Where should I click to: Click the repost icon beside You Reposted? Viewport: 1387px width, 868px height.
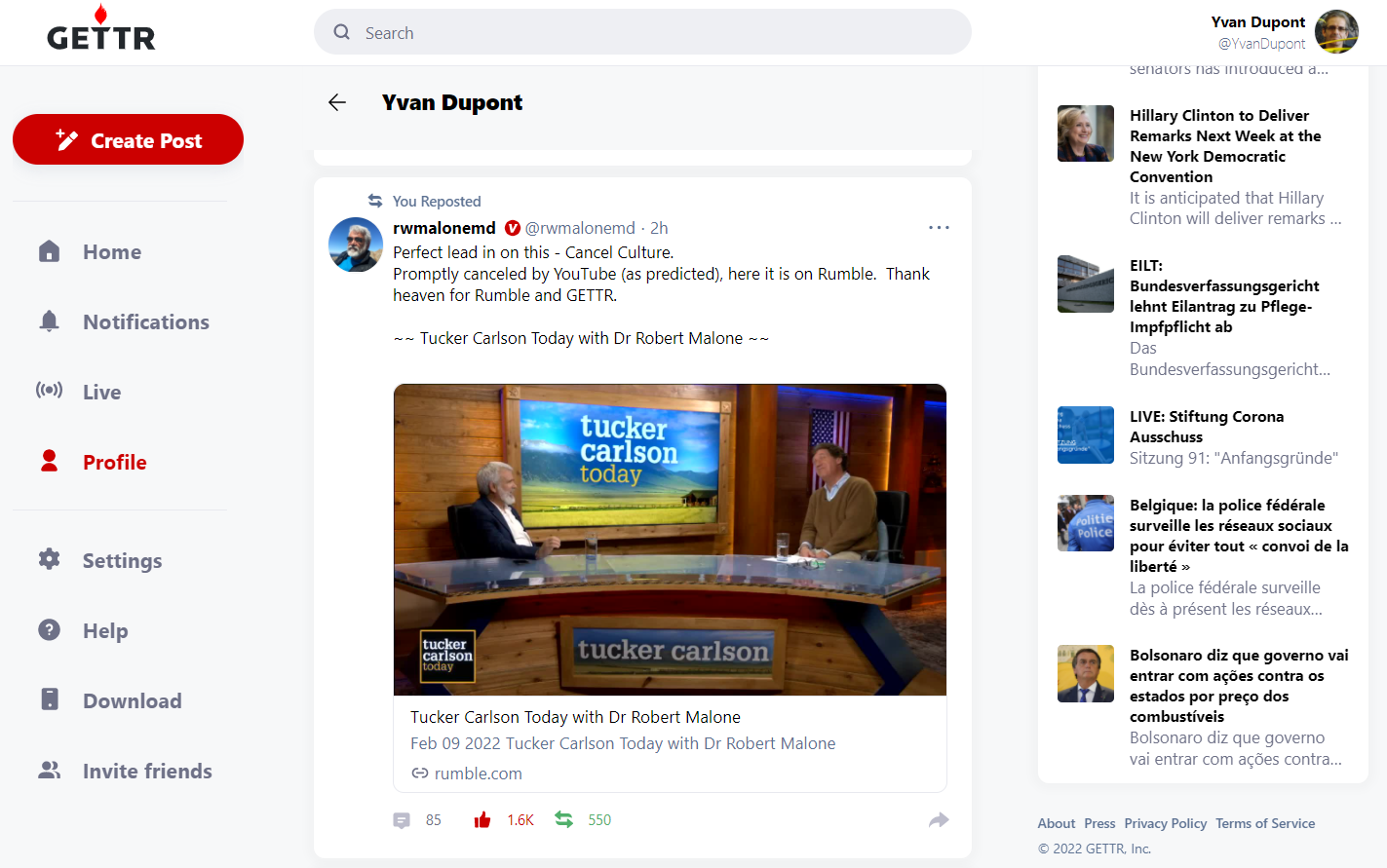pos(375,201)
